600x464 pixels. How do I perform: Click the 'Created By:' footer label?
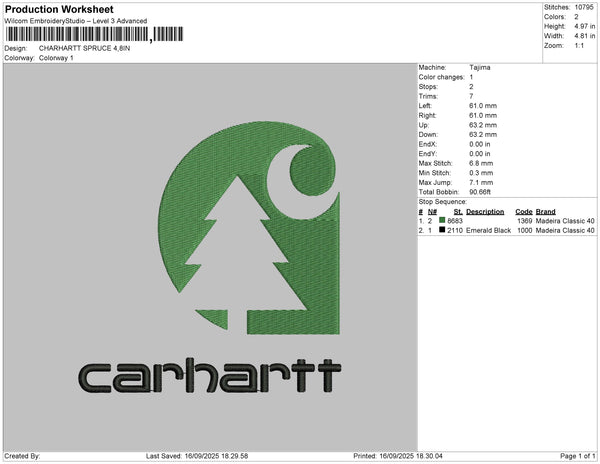(x=22, y=456)
